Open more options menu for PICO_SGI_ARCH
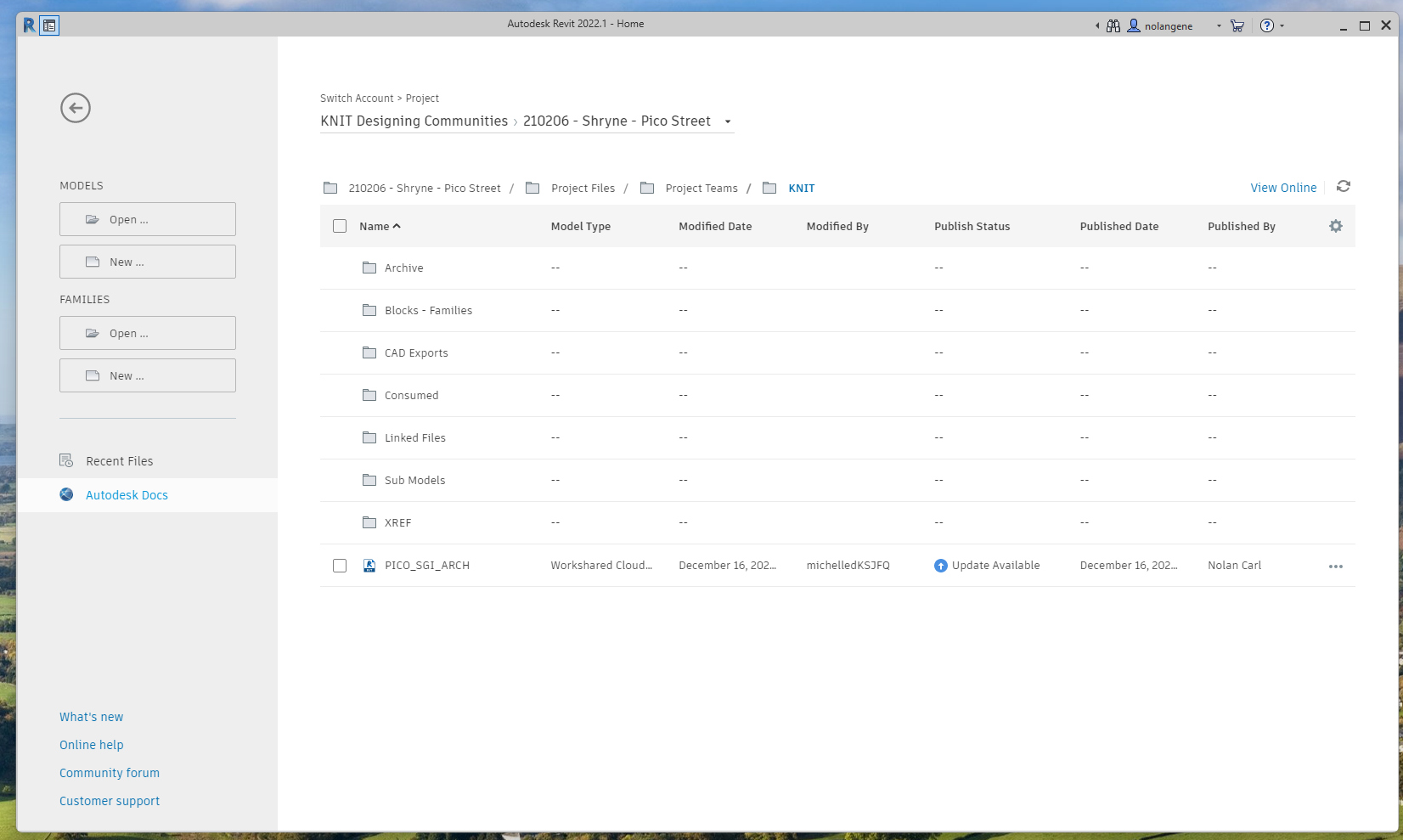 (x=1336, y=566)
